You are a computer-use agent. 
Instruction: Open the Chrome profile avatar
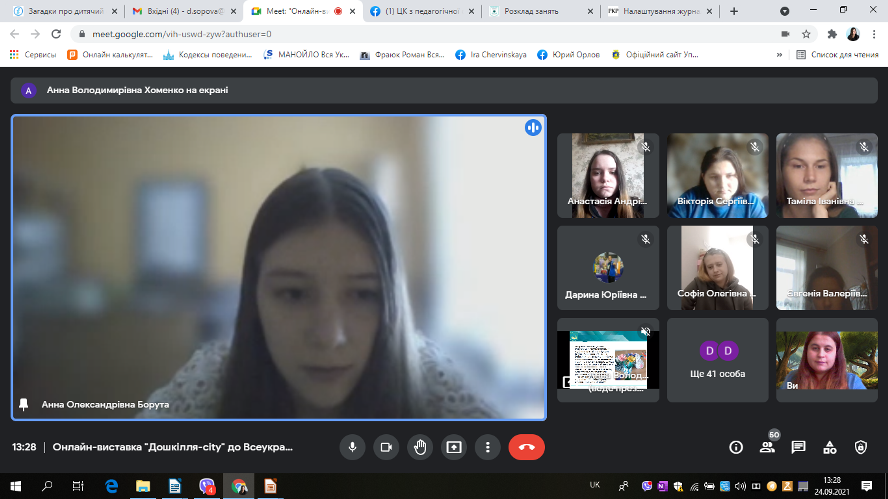coord(853,34)
